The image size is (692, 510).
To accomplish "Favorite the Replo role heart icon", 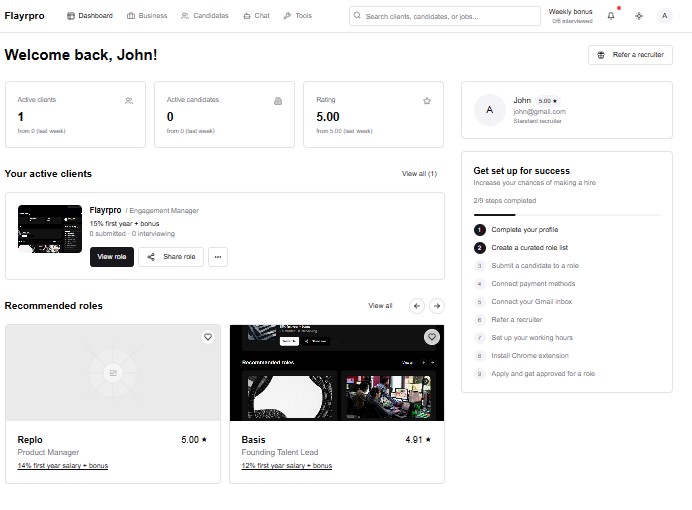I will [x=208, y=337].
